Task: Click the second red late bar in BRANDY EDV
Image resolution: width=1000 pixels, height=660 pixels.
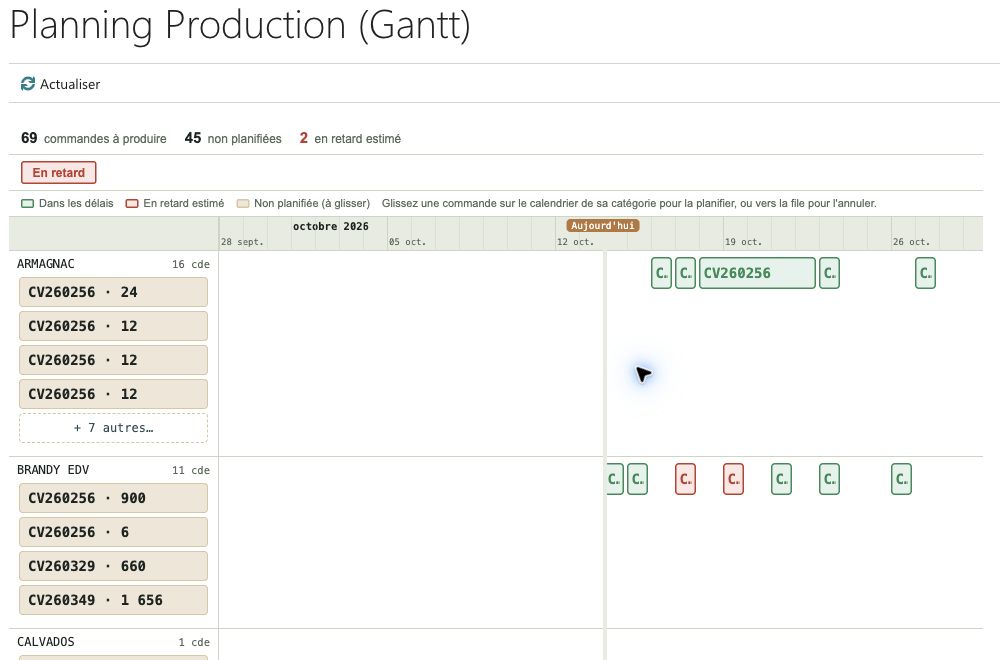Action: [x=733, y=479]
